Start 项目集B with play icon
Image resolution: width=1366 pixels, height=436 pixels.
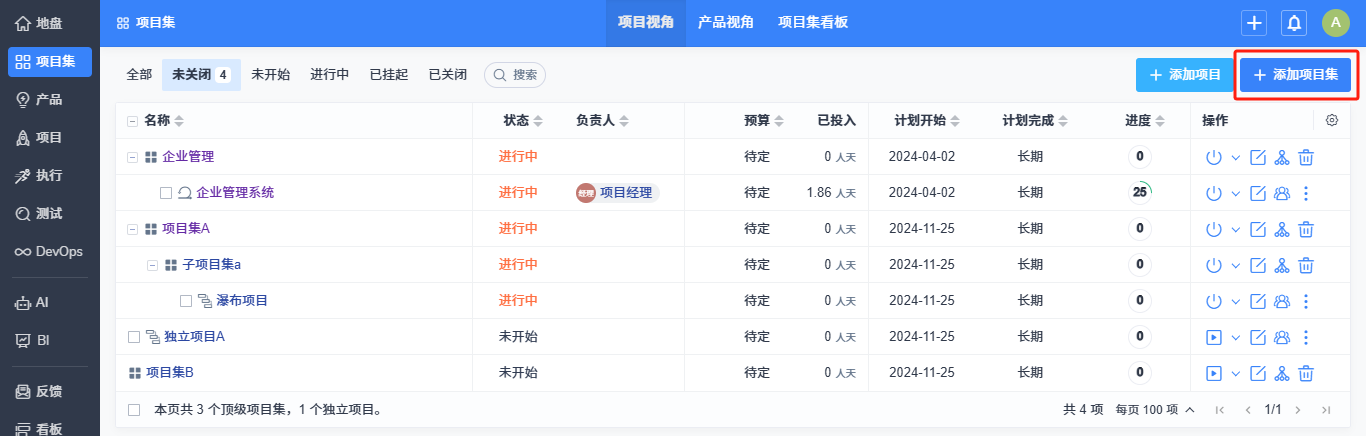tap(1214, 373)
